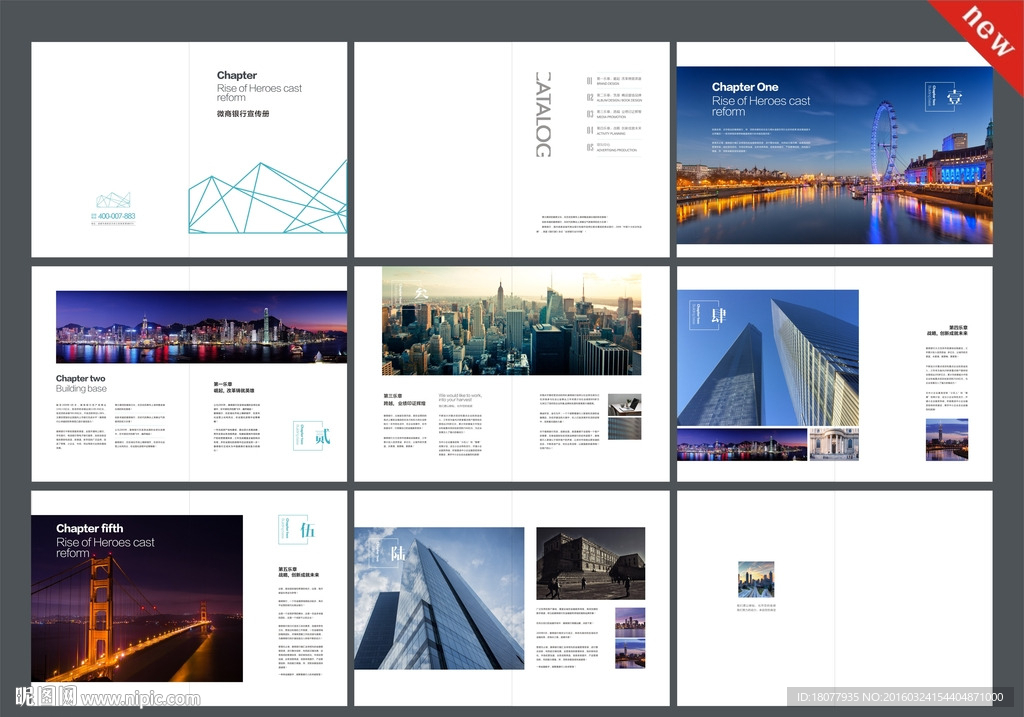The image size is (1024, 717).
Task: Select the 叁 badge on the New York skyline
Action: 407,292
